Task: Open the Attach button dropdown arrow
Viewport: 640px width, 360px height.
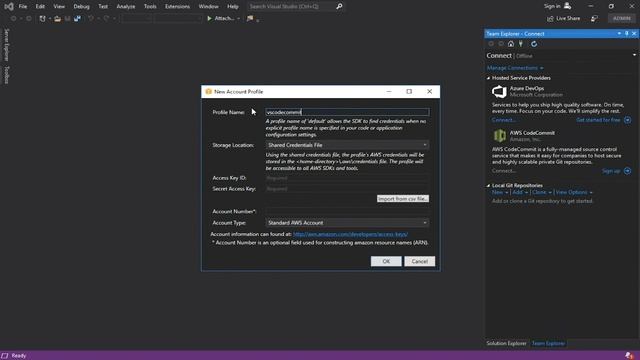Action: coord(238,18)
